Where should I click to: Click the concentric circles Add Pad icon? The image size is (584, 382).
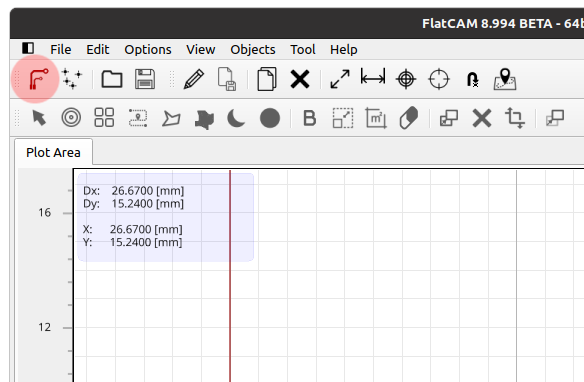tap(71, 118)
